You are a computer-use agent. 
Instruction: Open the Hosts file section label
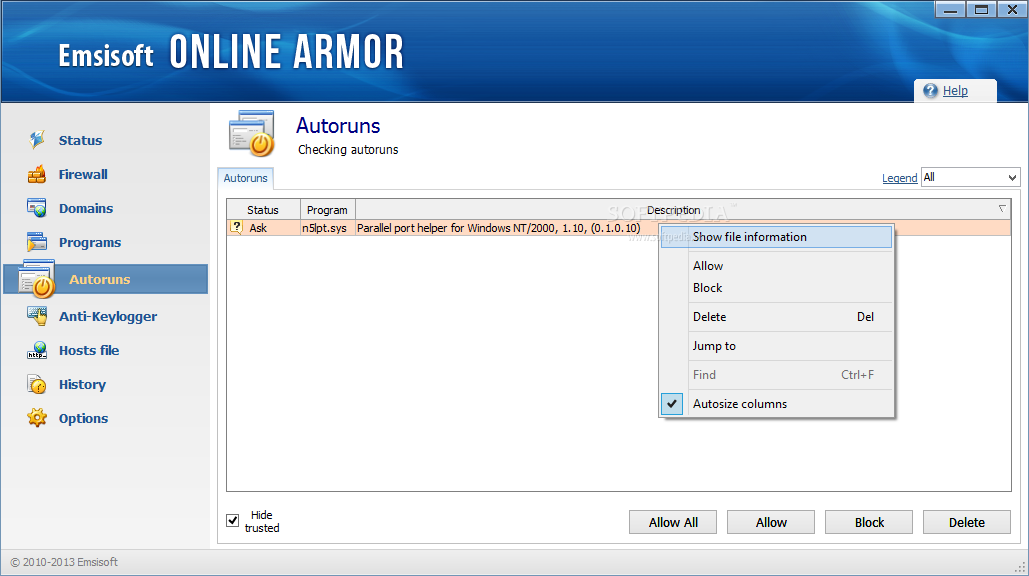tap(89, 350)
